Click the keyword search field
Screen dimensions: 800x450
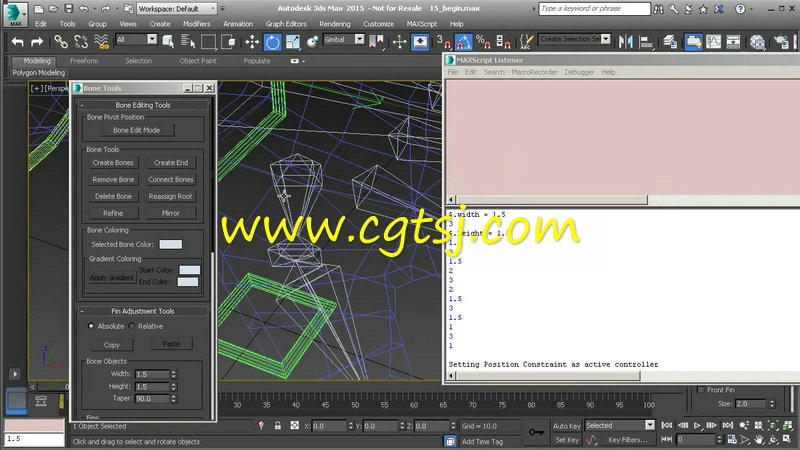pyautogui.click(x=594, y=9)
